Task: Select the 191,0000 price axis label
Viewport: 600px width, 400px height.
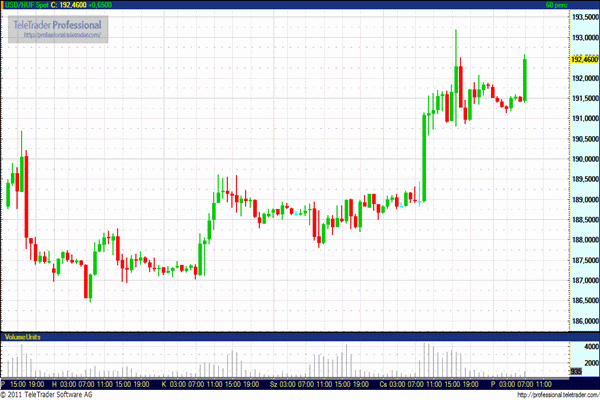Action: point(585,119)
